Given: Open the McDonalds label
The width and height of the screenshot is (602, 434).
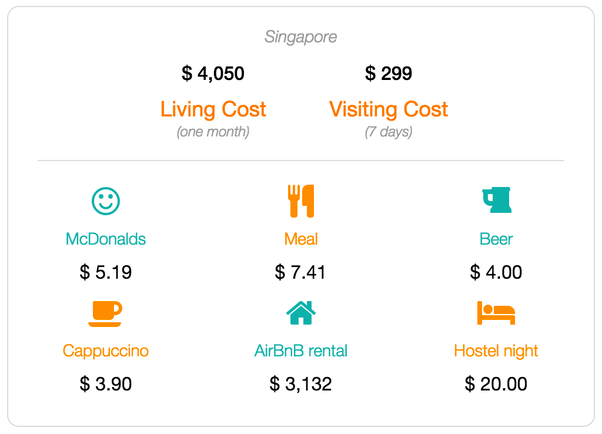Looking at the screenshot, I should (106, 239).
